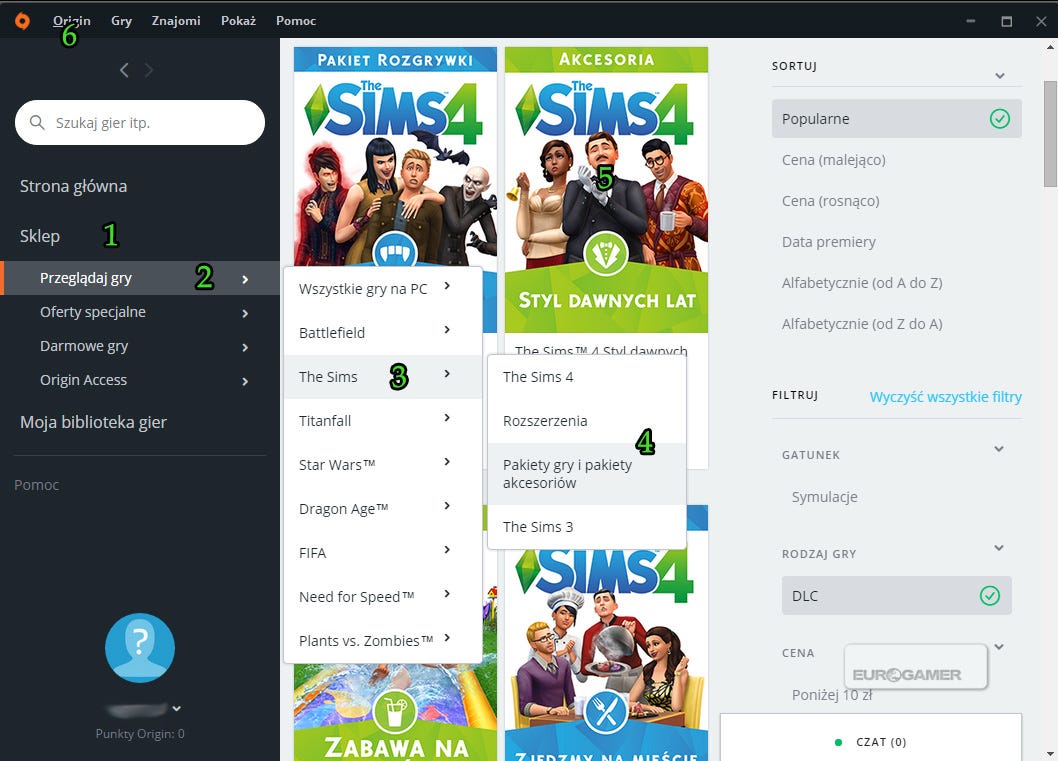
Task: Choose Battlefield from the flyout menu
Action: (383, 333)
